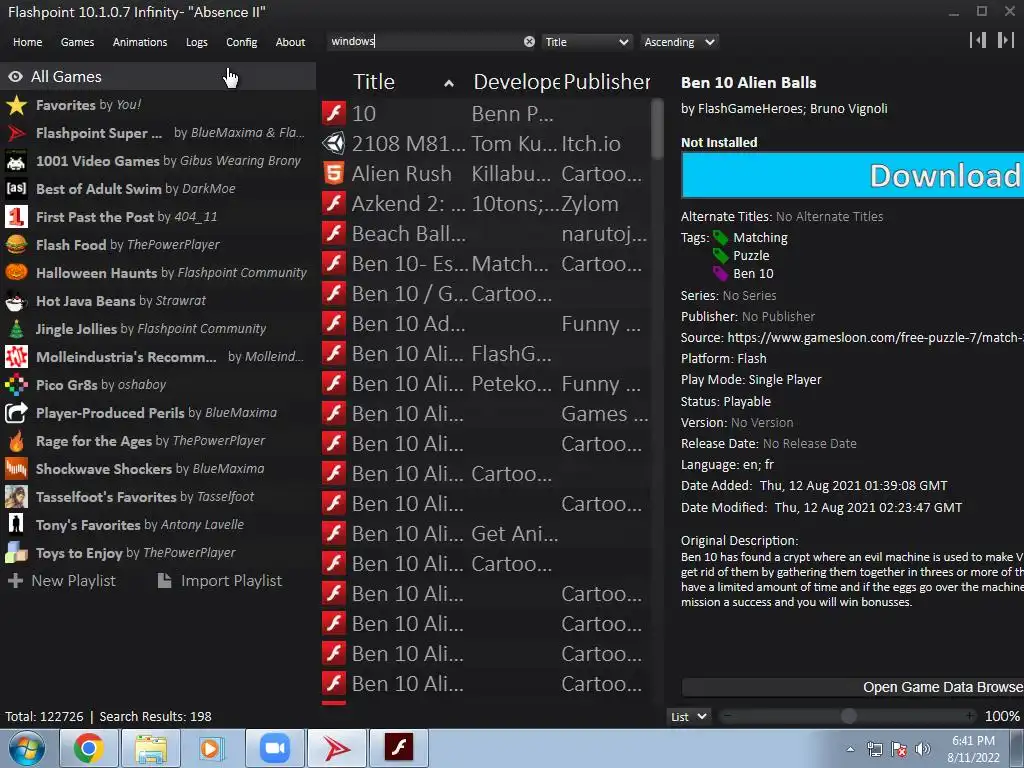
Task: Open the Flashpoint Super playlist icon
Action: coord(16,133)
